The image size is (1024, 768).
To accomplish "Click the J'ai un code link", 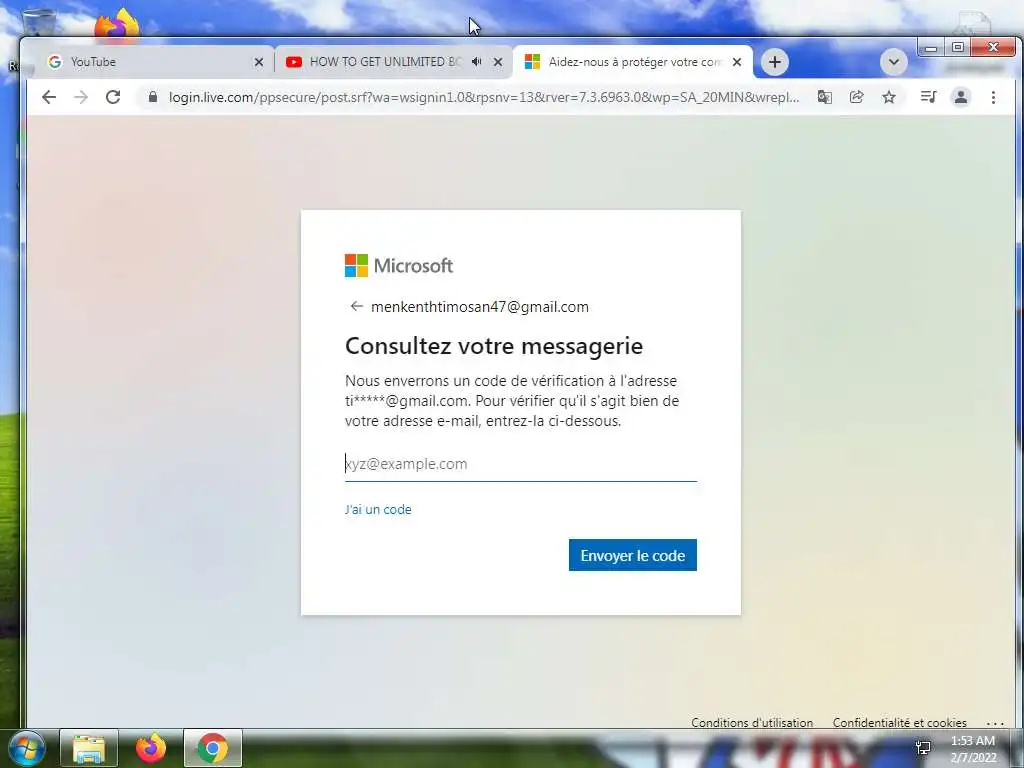I will (378, 509).
